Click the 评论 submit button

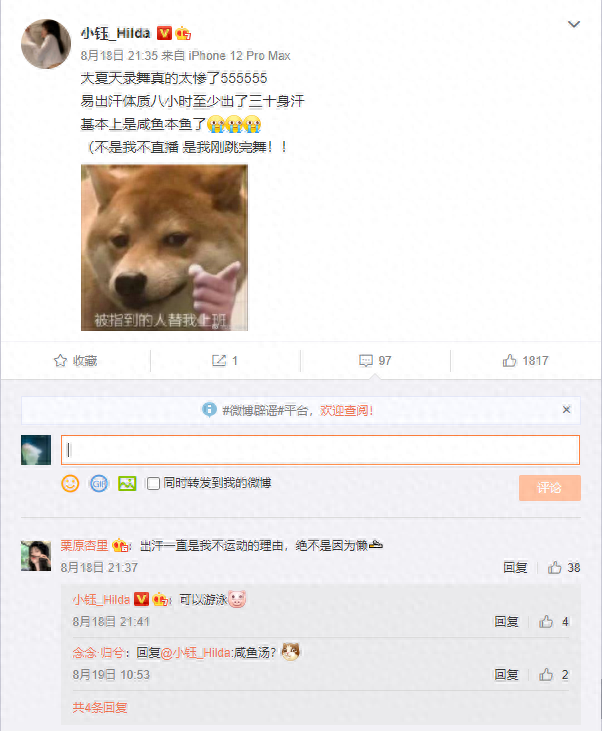point(550,488)
